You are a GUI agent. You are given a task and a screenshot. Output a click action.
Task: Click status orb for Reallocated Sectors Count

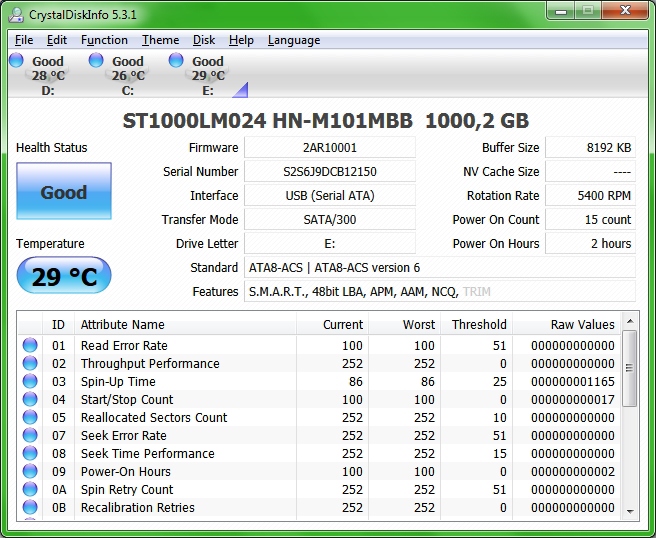30,417
